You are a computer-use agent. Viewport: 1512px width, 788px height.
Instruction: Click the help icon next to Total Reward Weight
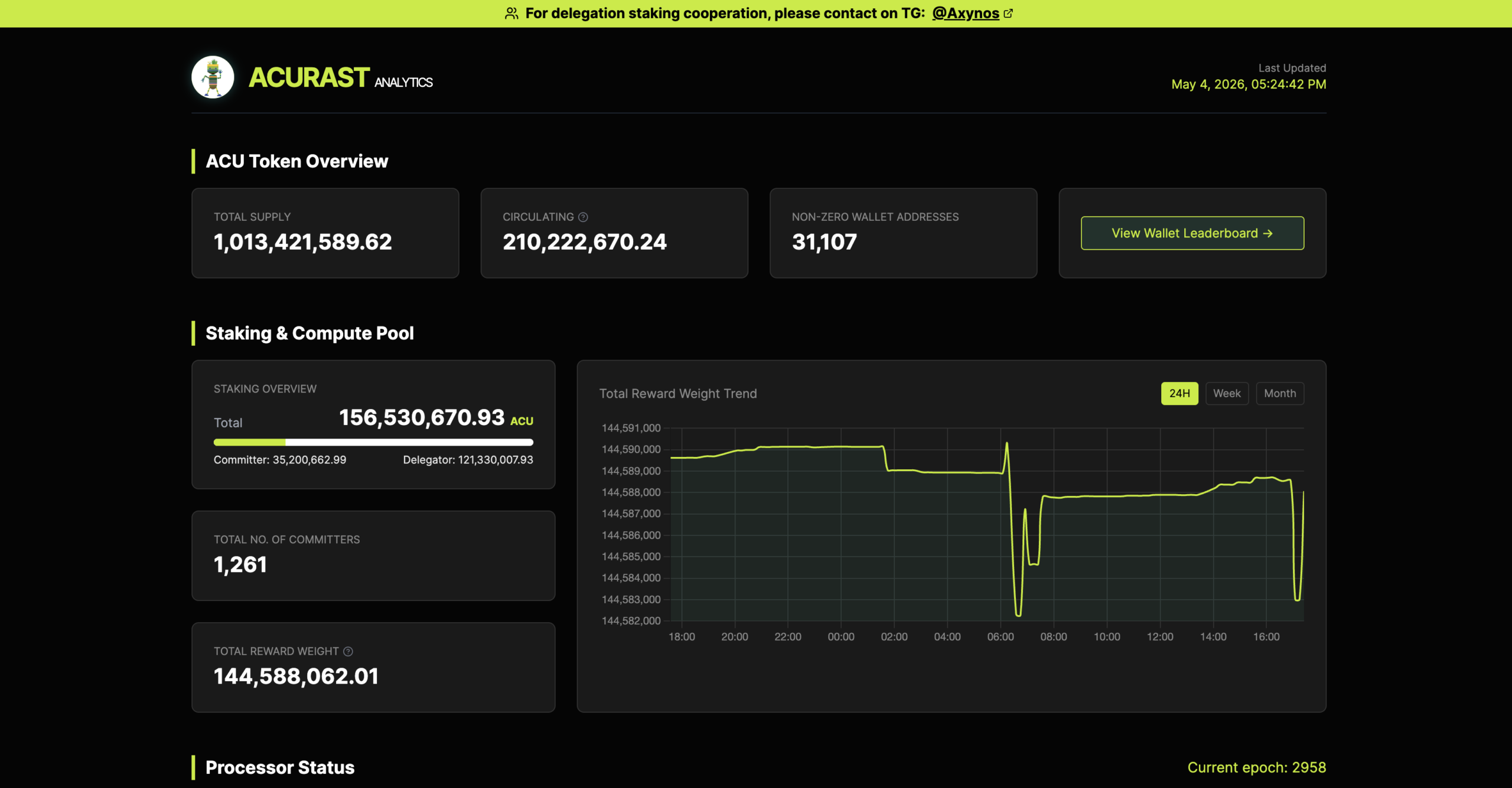coord(348,652)
